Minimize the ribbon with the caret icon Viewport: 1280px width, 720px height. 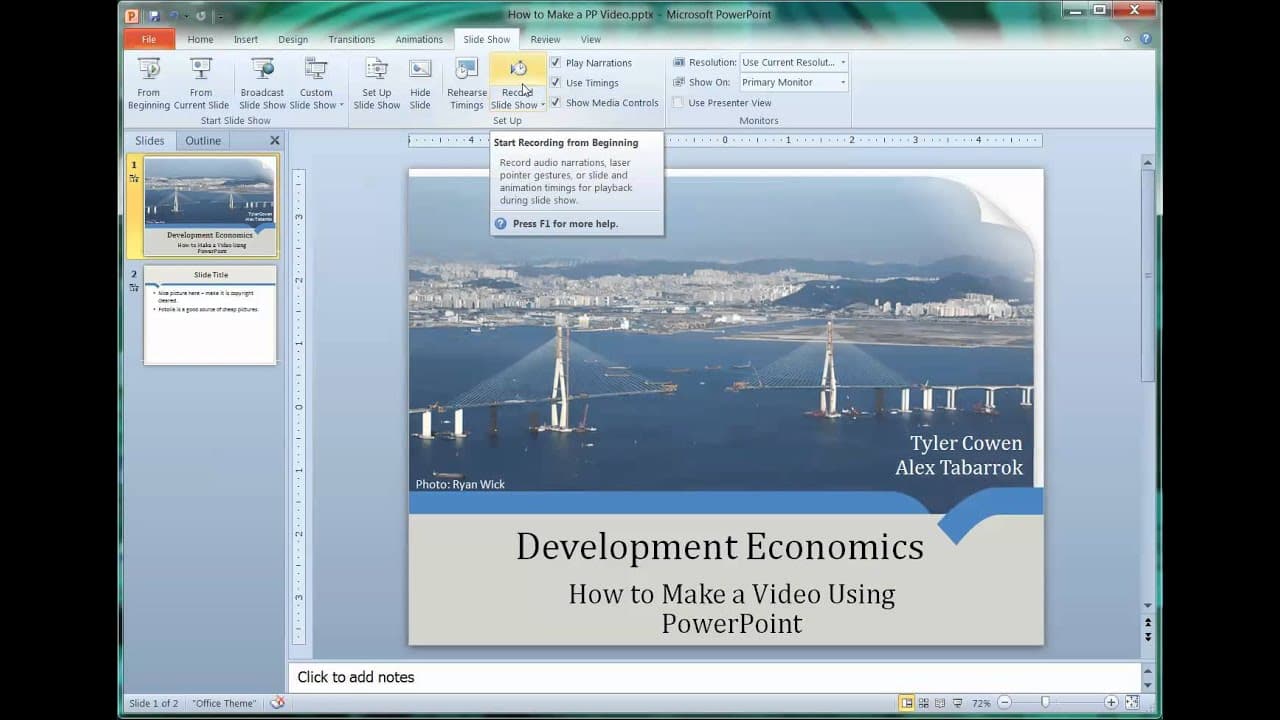[1127, 39]
